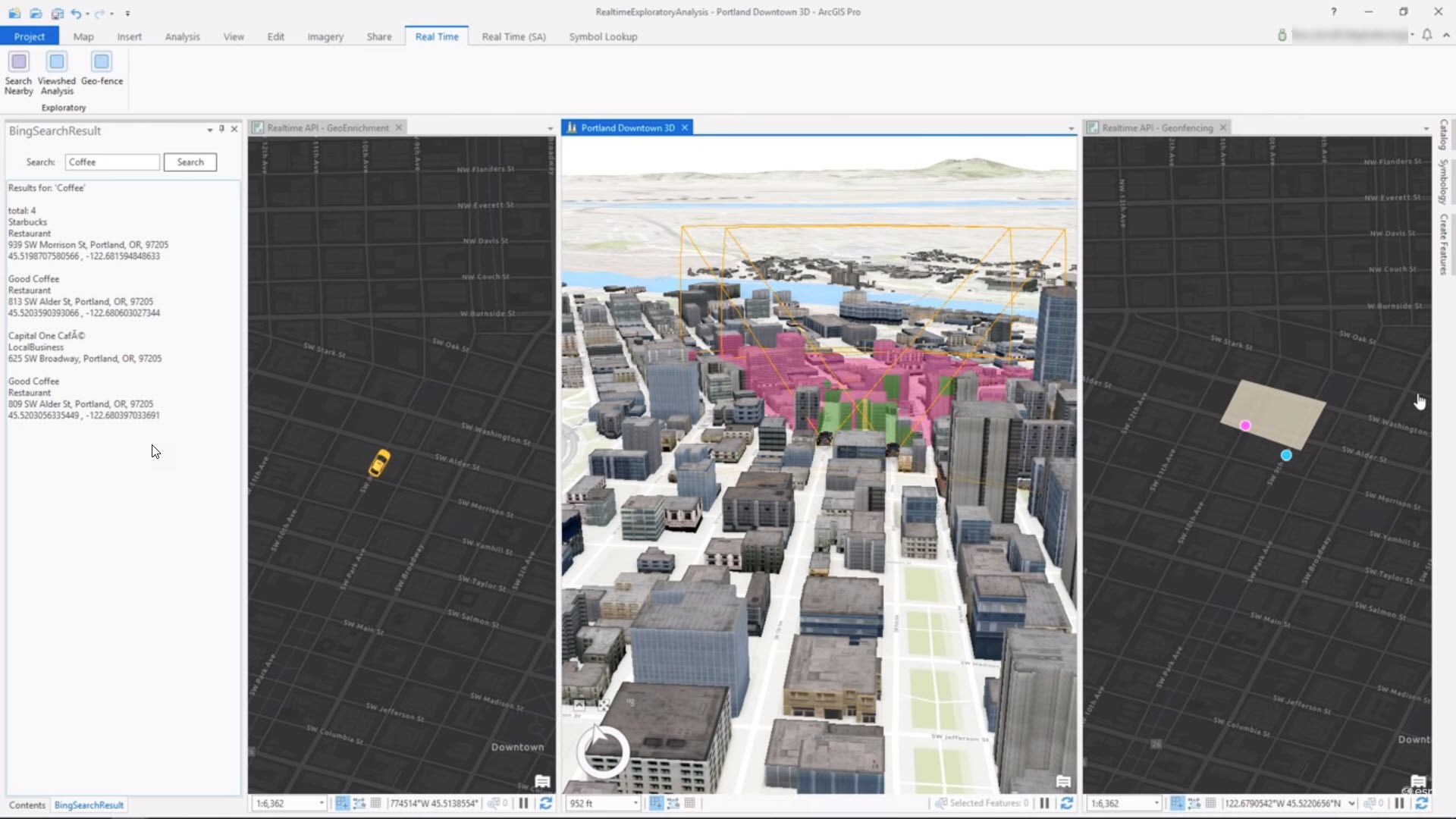Refresh the Portland Downtown 3D scene
This screenshot has width=1456, height=819.
(x=1066, y=803)
